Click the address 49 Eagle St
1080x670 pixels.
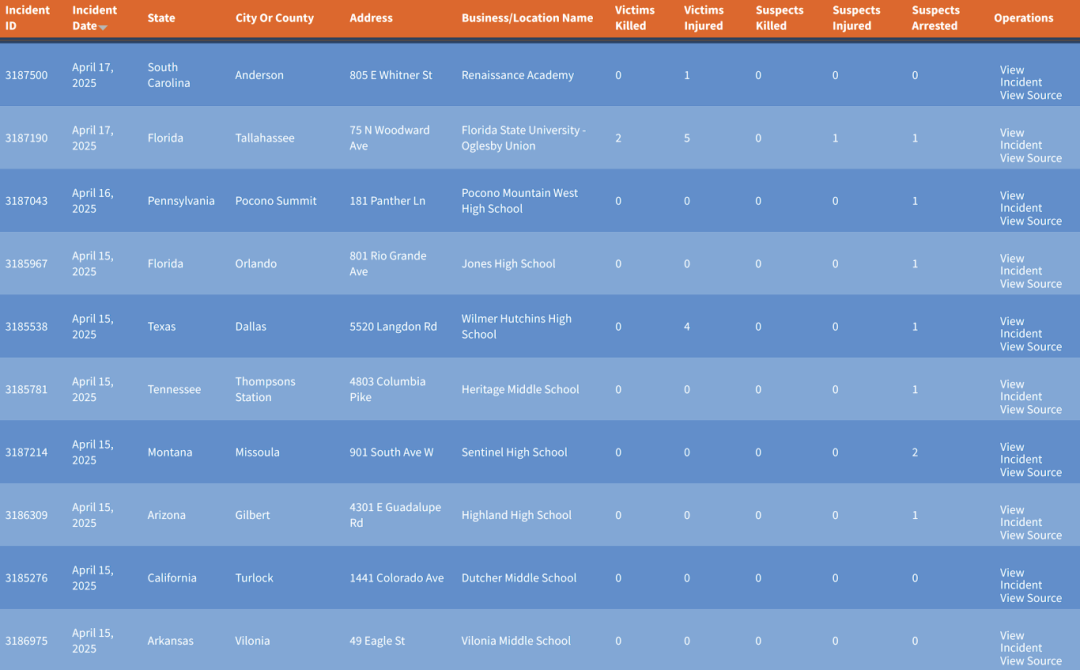click(377, 640)
